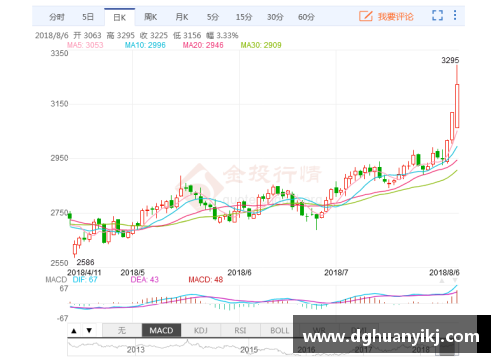Click the MA5: 3053 label
Image resolution: width=500 pixels, height=362 pixels.
85,45
